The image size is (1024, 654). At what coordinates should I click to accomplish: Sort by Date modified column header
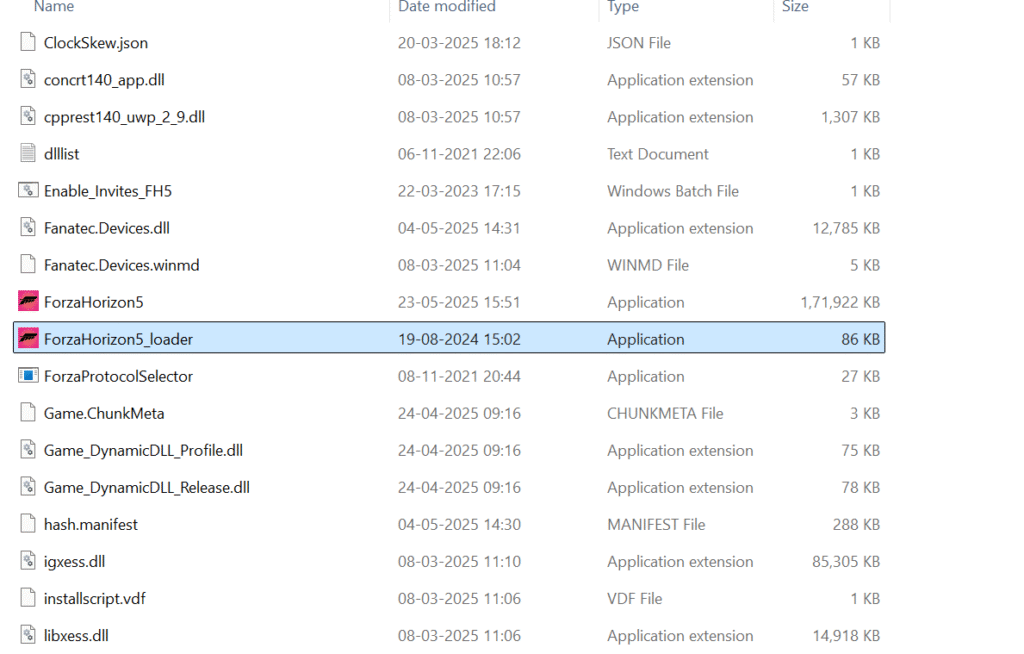pos(447,7)
